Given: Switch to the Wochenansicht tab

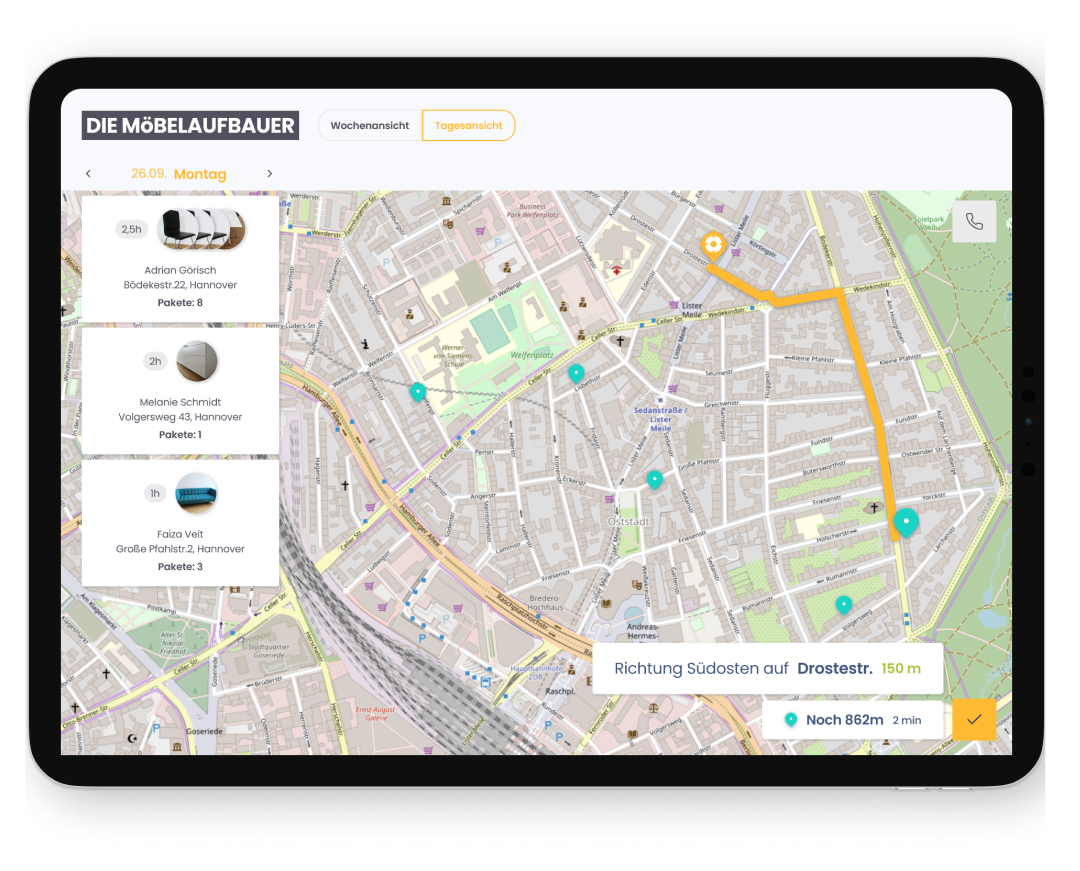Looking at the screenshot, I should coord(370,125).
